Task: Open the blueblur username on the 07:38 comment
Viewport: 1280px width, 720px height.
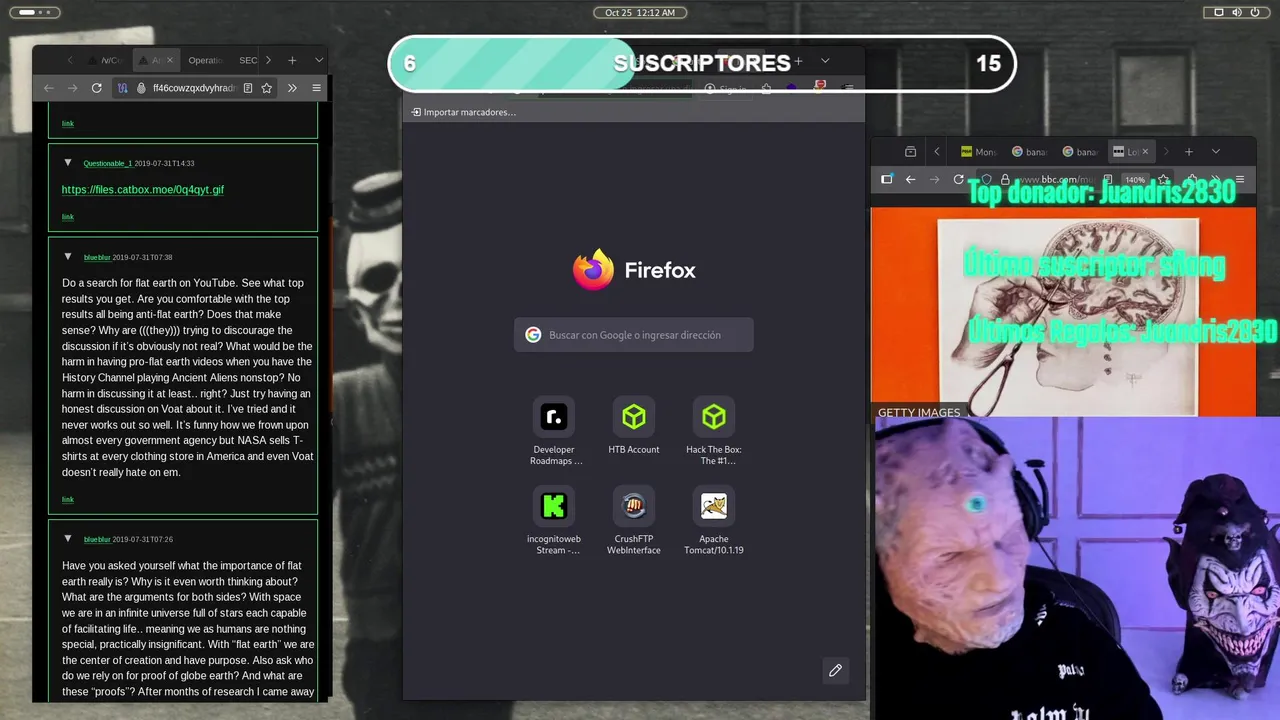Action: pos(97,257)
